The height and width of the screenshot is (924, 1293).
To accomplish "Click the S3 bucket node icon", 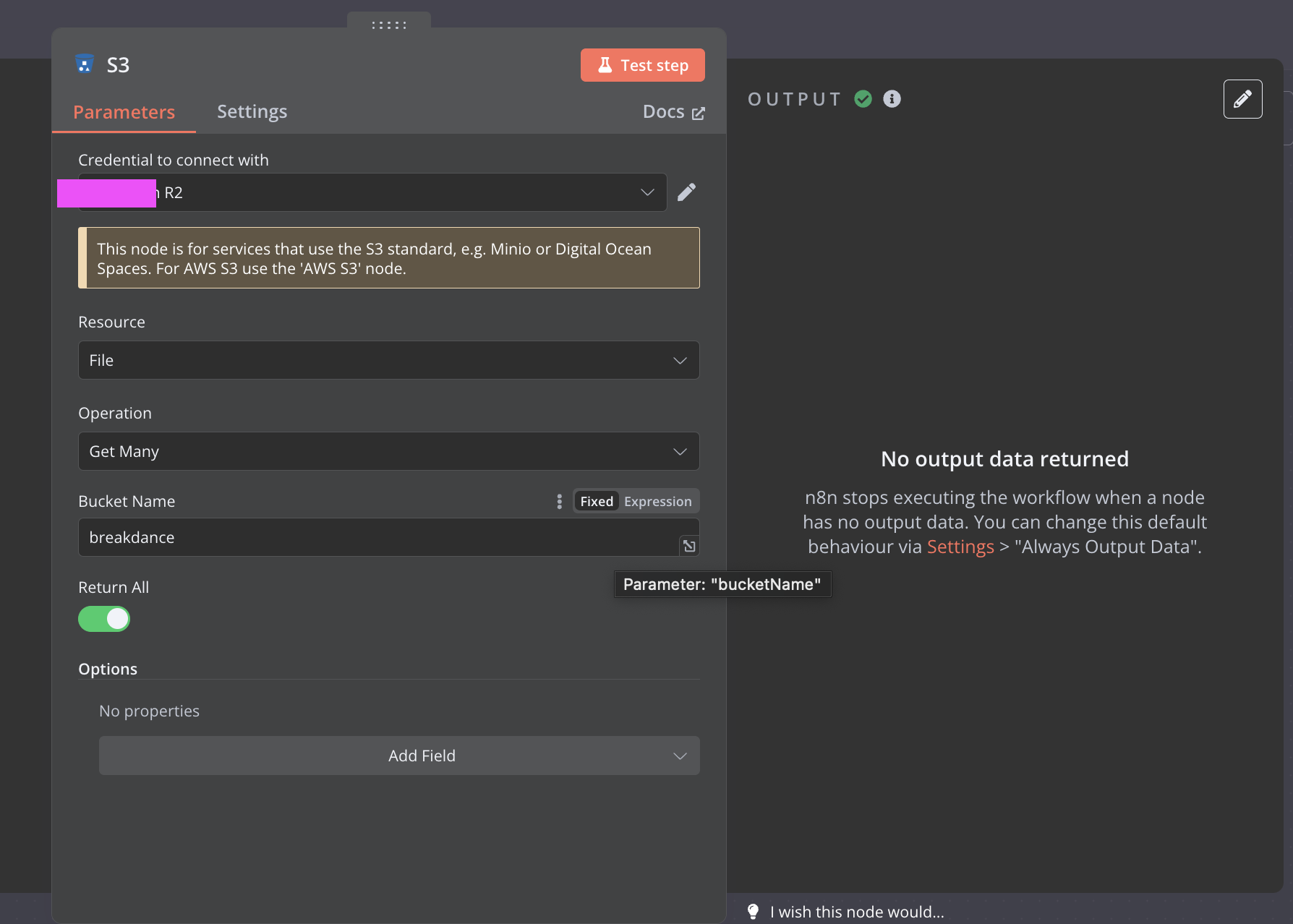I will coord(85,64).
